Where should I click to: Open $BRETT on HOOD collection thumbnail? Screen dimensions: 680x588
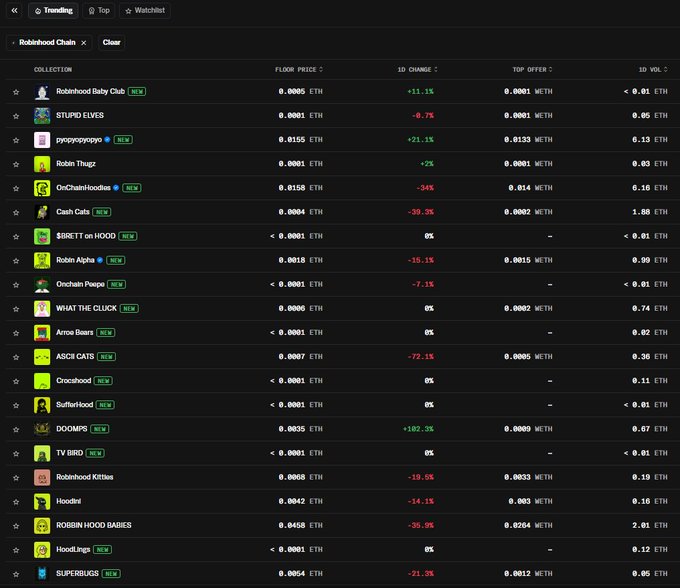(x=42, y=236)
